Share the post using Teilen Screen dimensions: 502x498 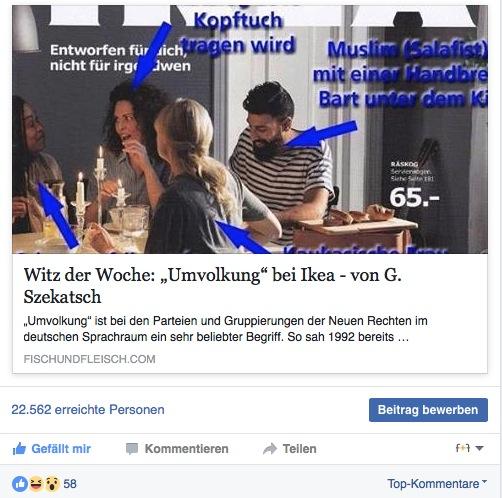(299, 449)
